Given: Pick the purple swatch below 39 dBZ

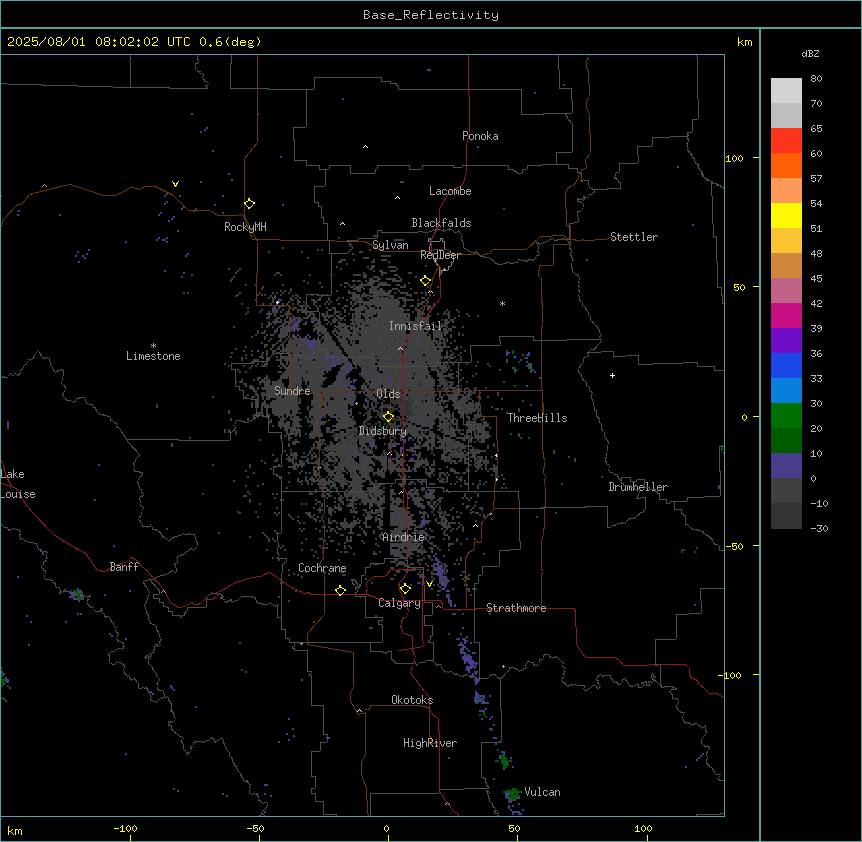Looking at the screenshot, I should tap(786, 341).
